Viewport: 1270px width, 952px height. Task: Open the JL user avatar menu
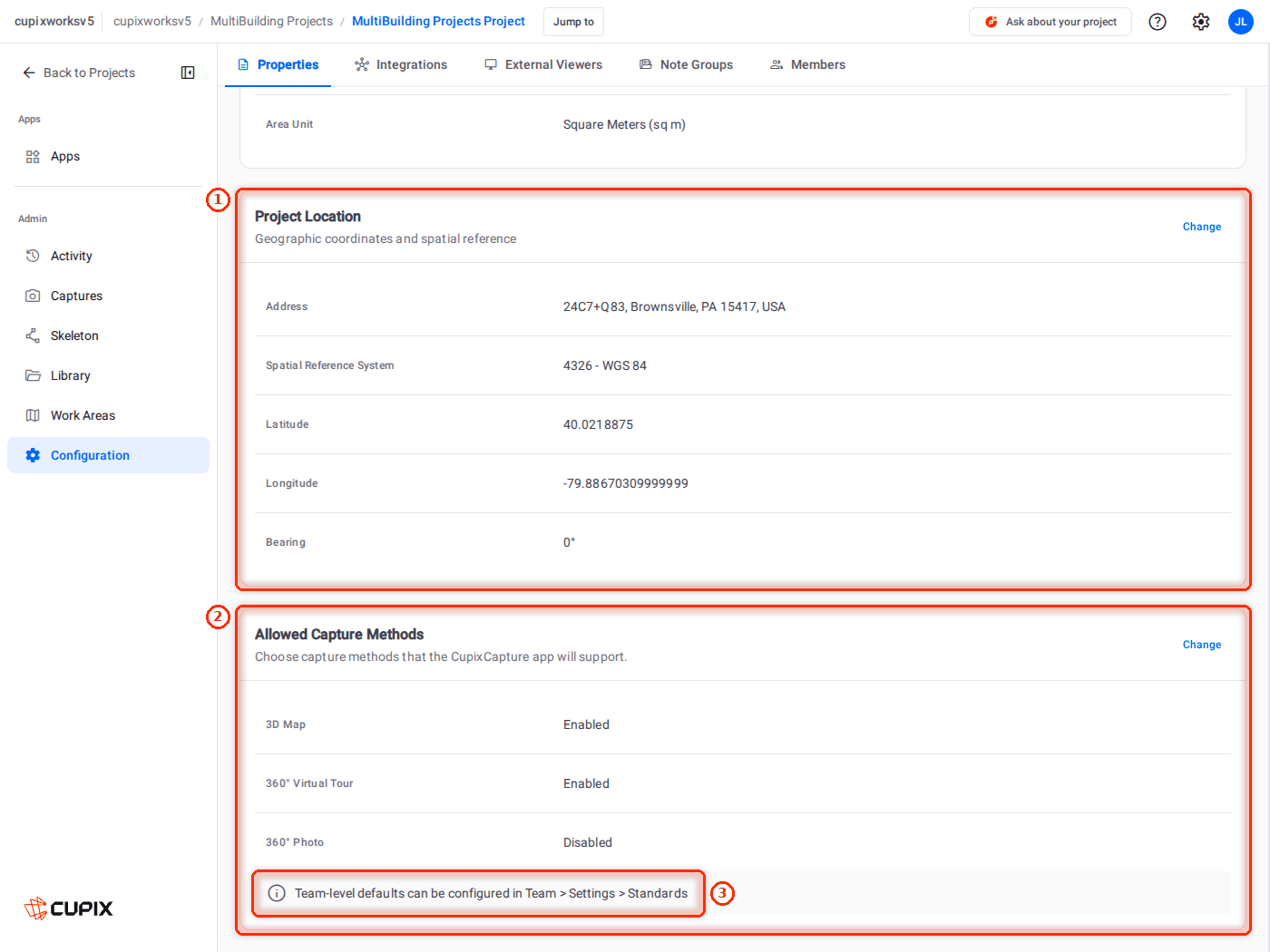click(1241, 22)
